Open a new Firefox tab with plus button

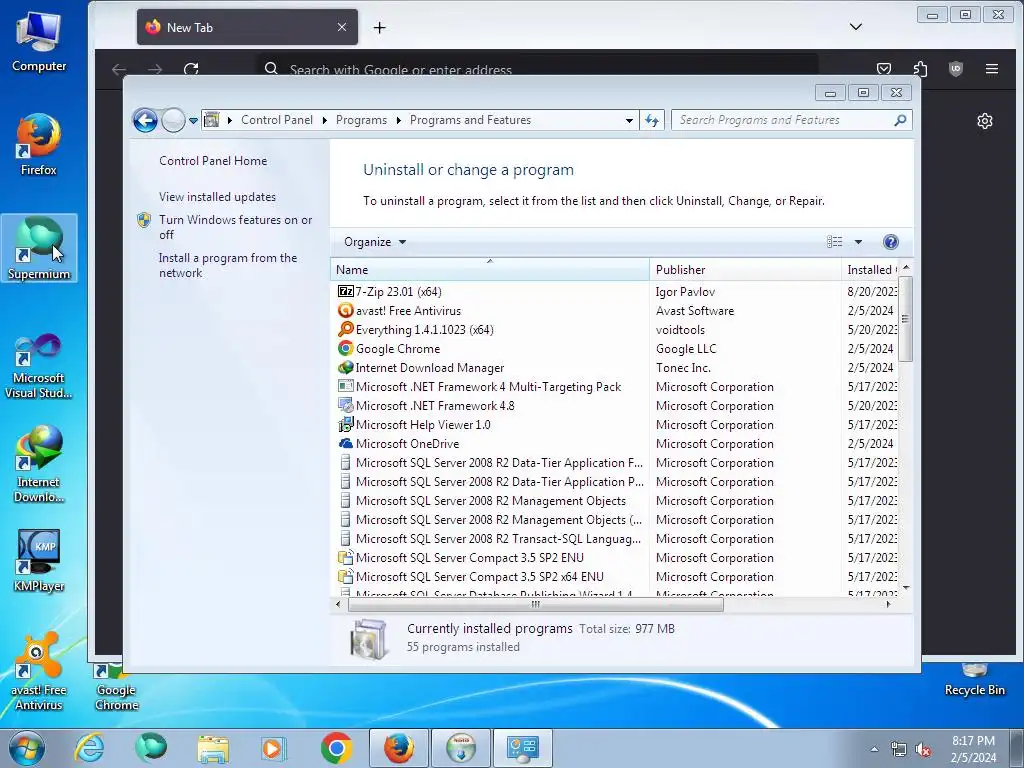[x=379, y=27]
